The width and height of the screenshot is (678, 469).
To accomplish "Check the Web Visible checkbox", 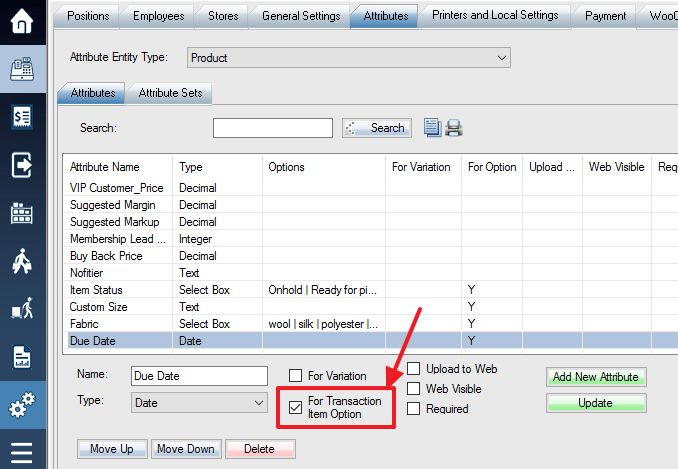I will (413, 388).
